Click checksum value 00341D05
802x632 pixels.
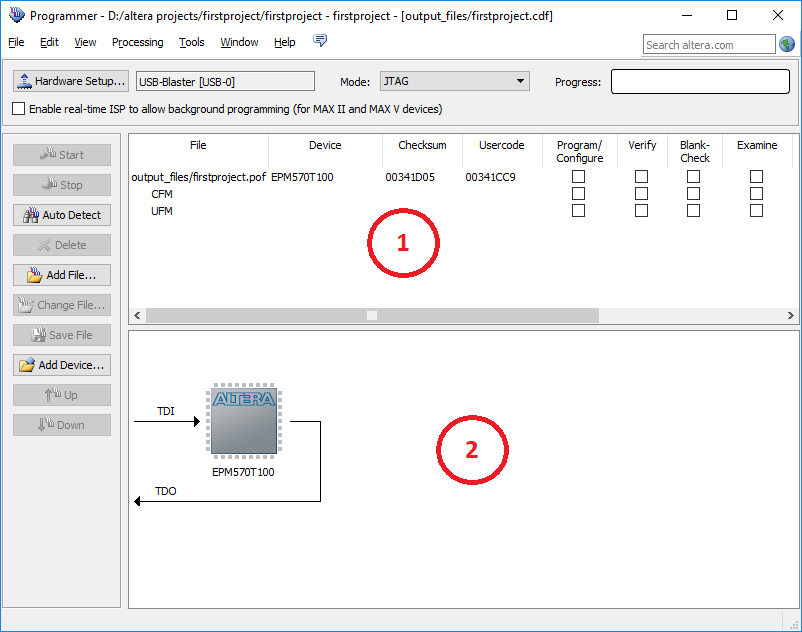tap(410, 177)
